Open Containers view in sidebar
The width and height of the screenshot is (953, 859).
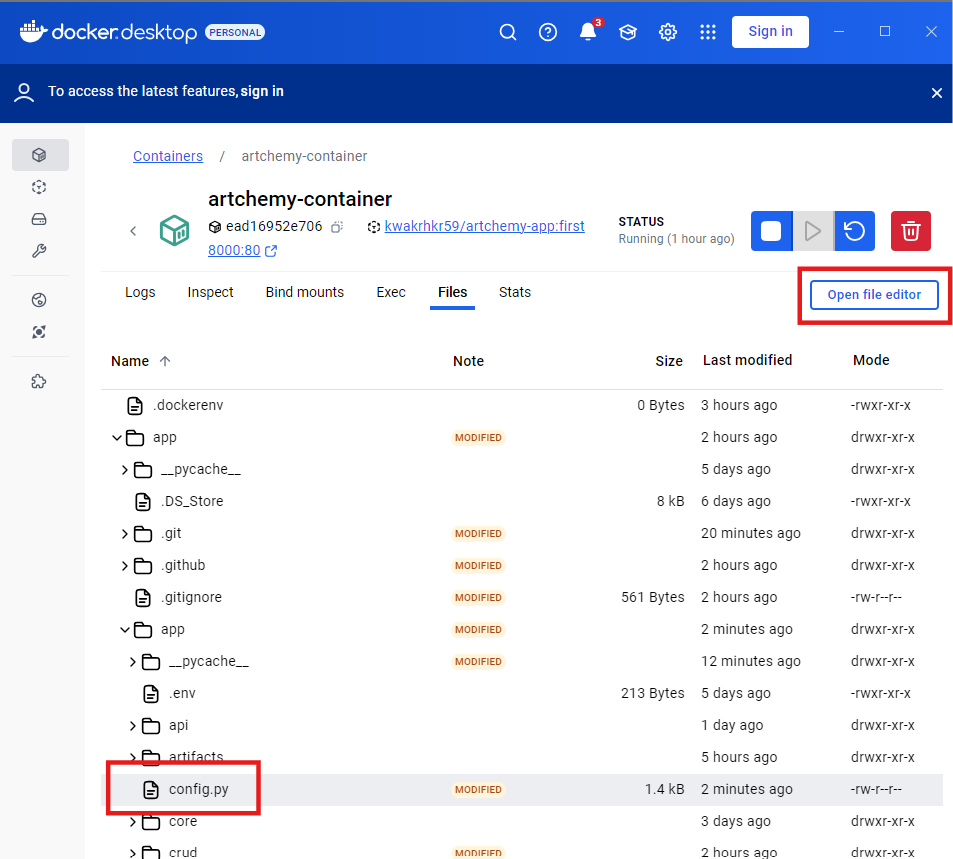(x=40, y=155)
